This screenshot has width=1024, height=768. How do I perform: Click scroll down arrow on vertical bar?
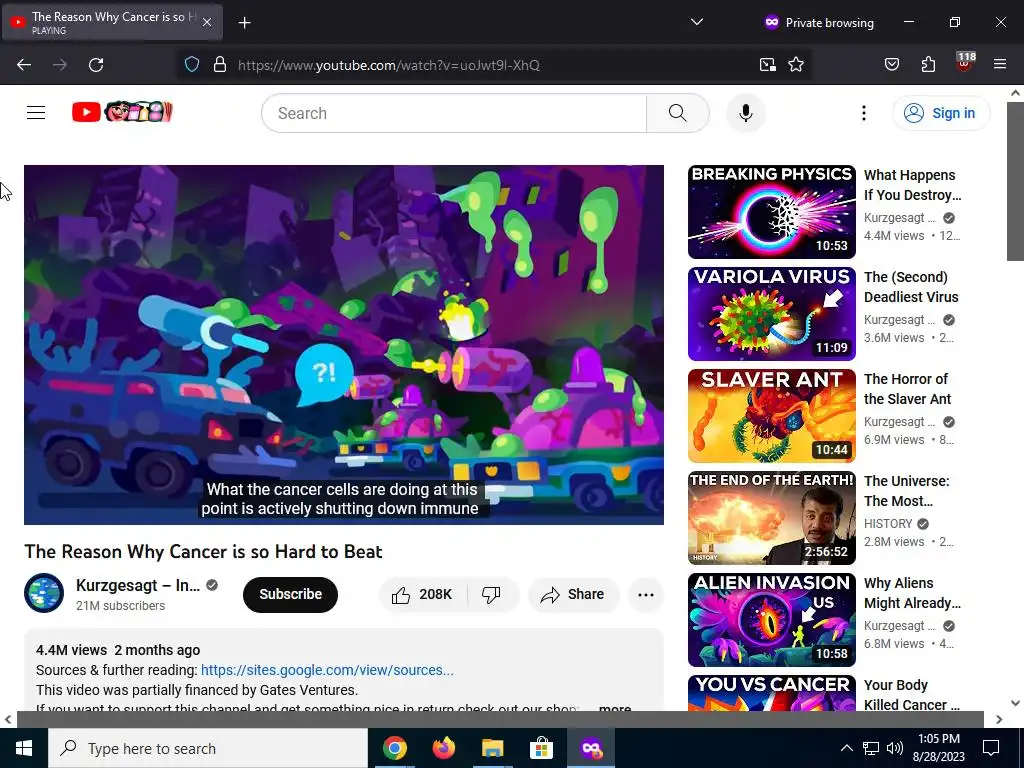coord(1015,703)
